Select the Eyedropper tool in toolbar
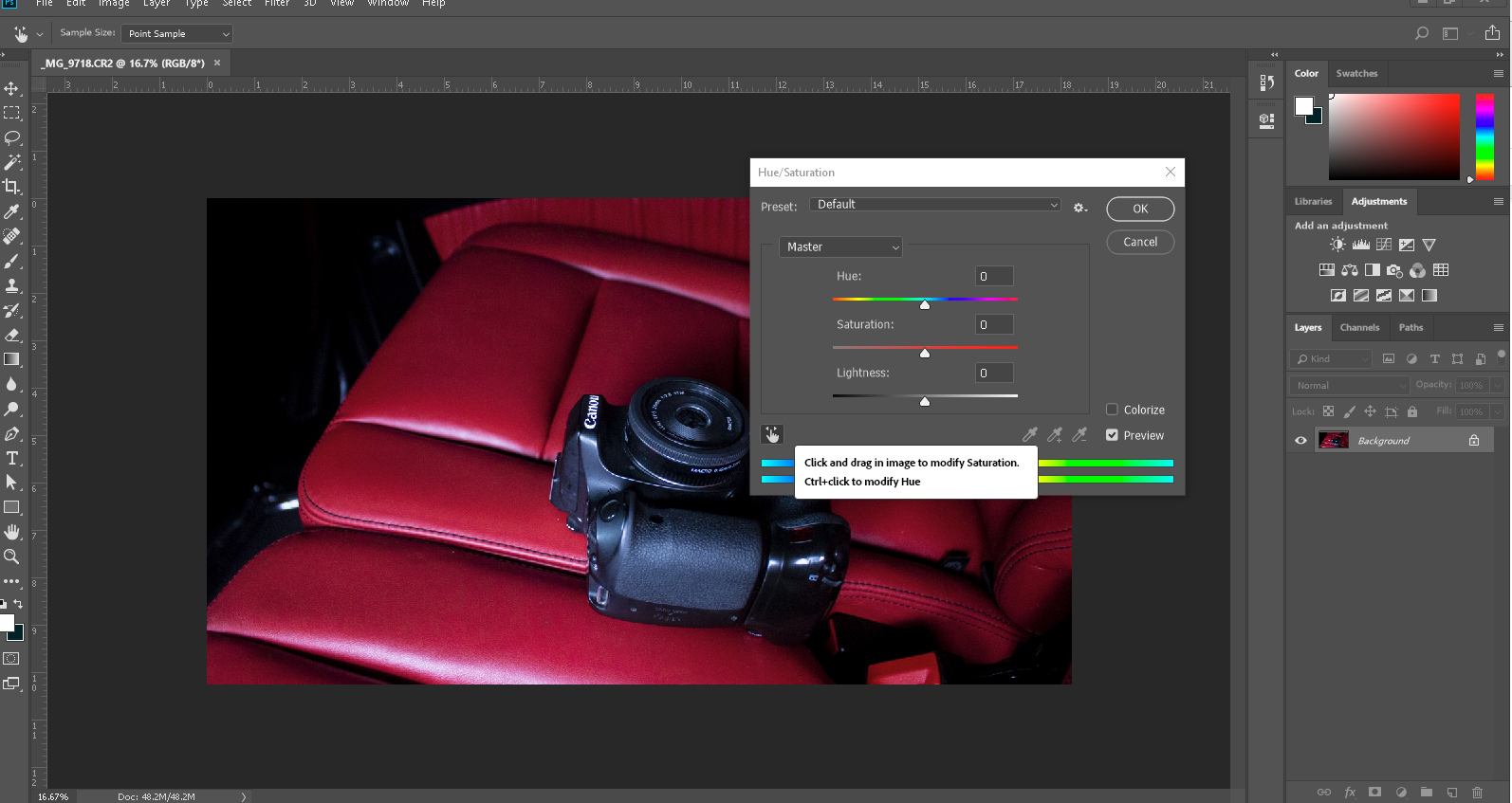The image size is (1512, 803). [11, 211]
